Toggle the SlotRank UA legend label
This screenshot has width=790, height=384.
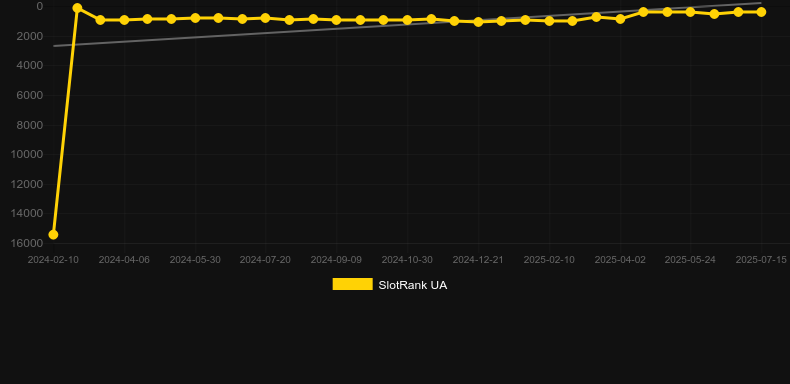pyautogui.click(x=412, y=285)
